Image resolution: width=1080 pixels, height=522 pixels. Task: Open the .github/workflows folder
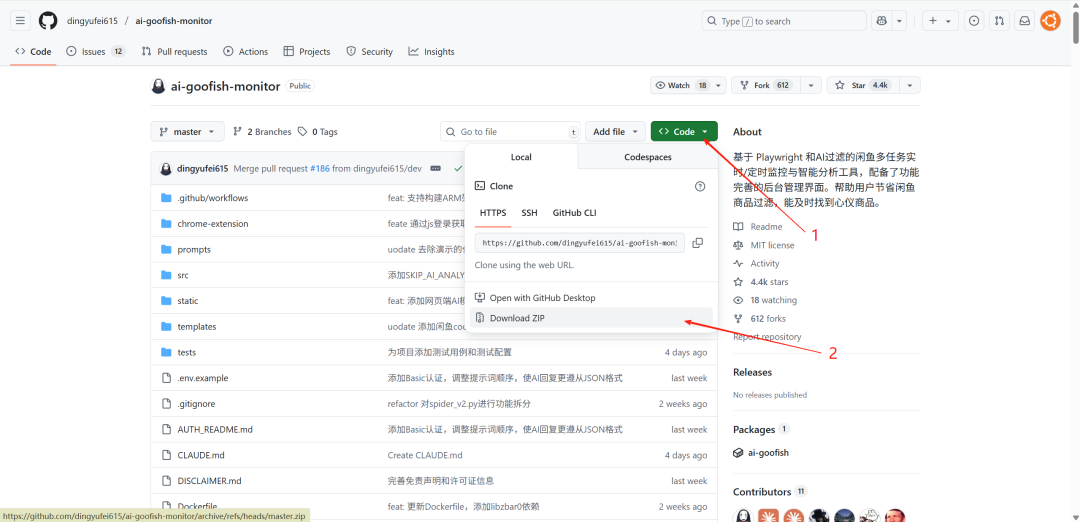click(212, 198)
